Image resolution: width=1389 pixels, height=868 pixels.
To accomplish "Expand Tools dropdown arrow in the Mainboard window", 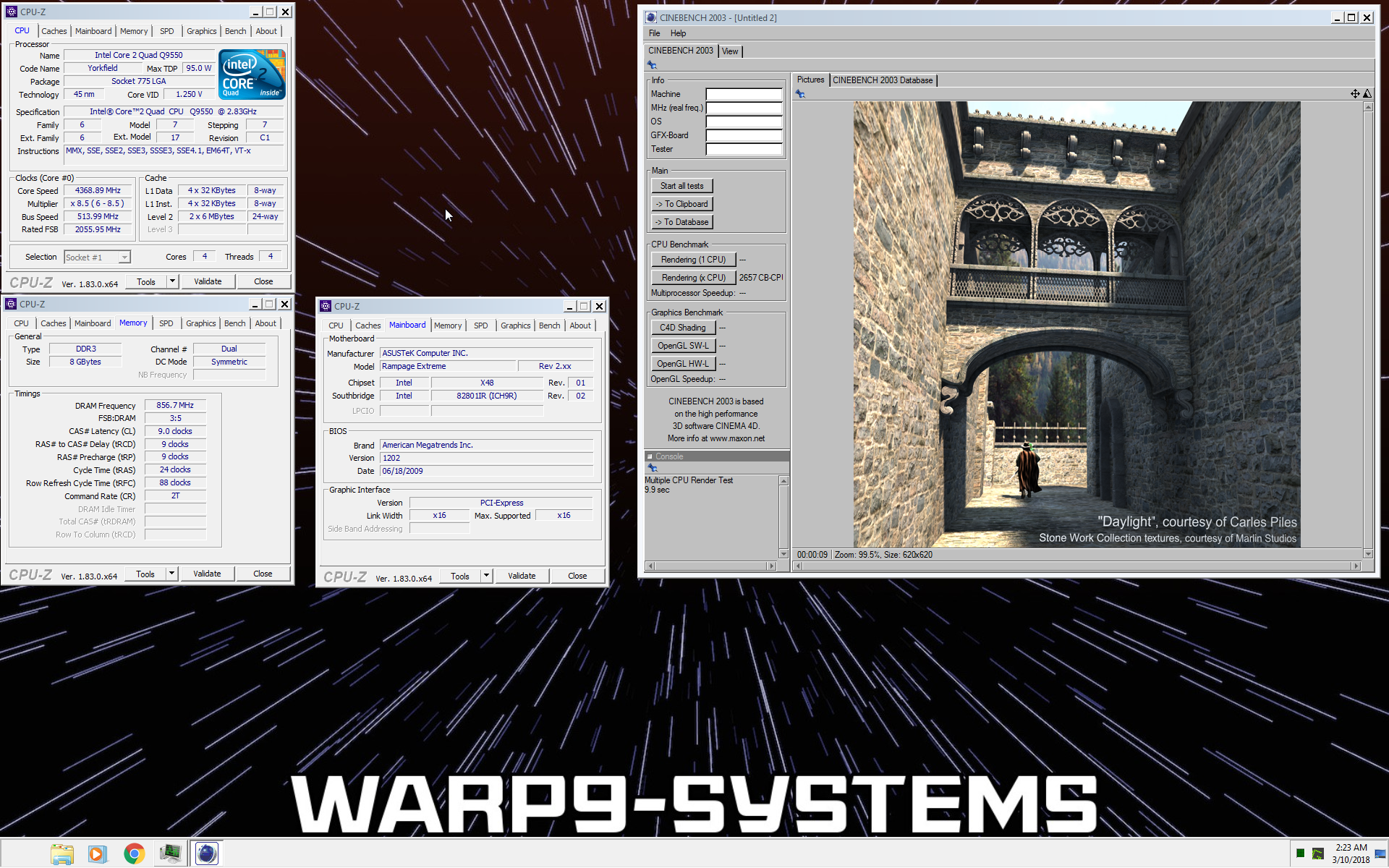I will point(486,576).
